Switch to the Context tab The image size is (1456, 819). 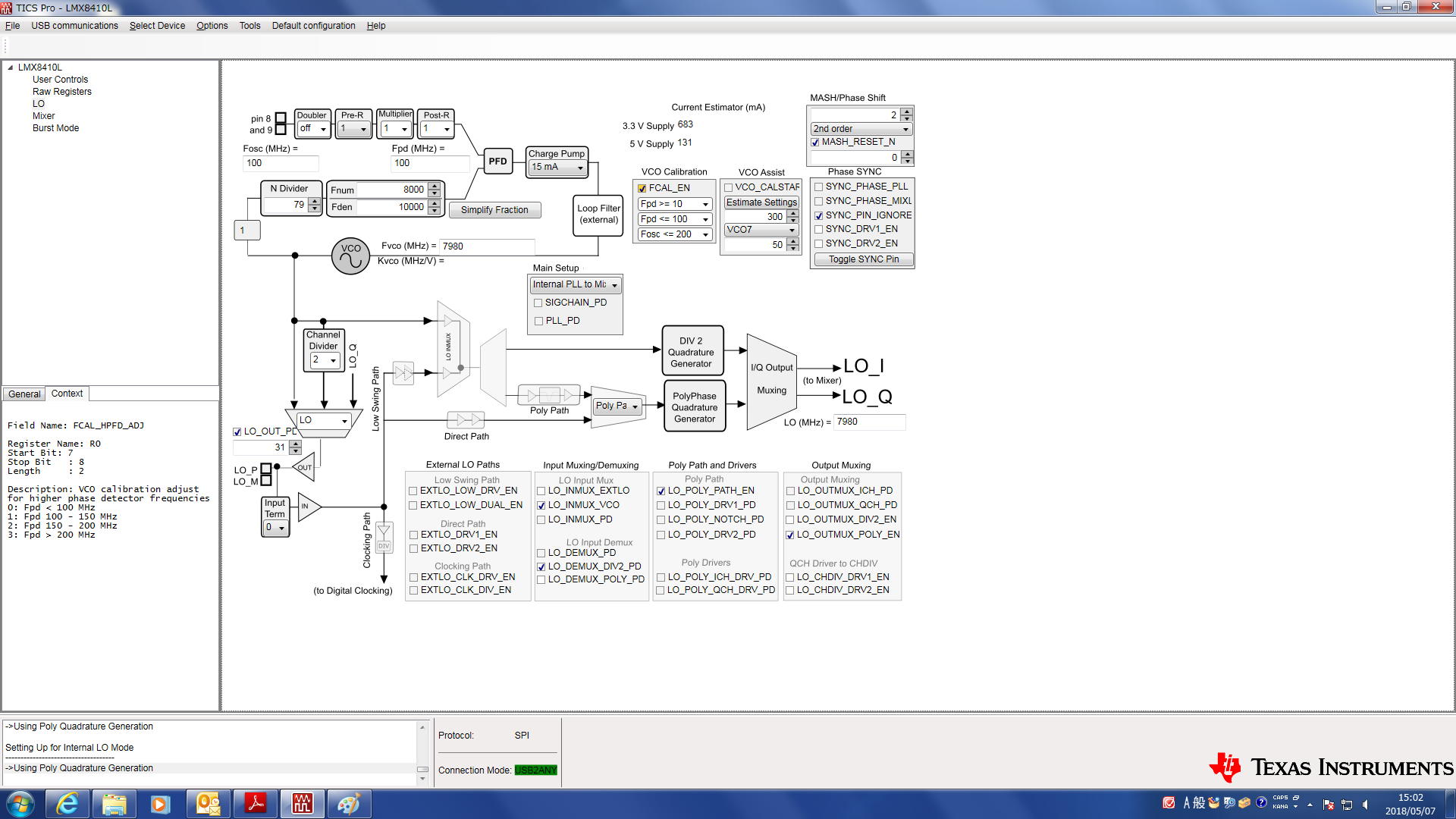coord(67,394)
